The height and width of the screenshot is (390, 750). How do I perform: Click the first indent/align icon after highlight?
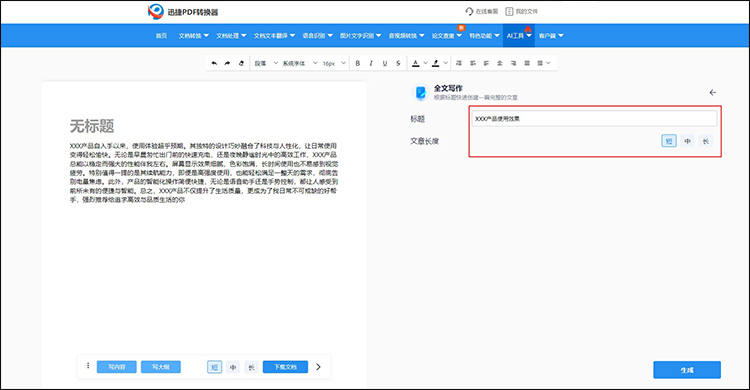coord(459,63)
